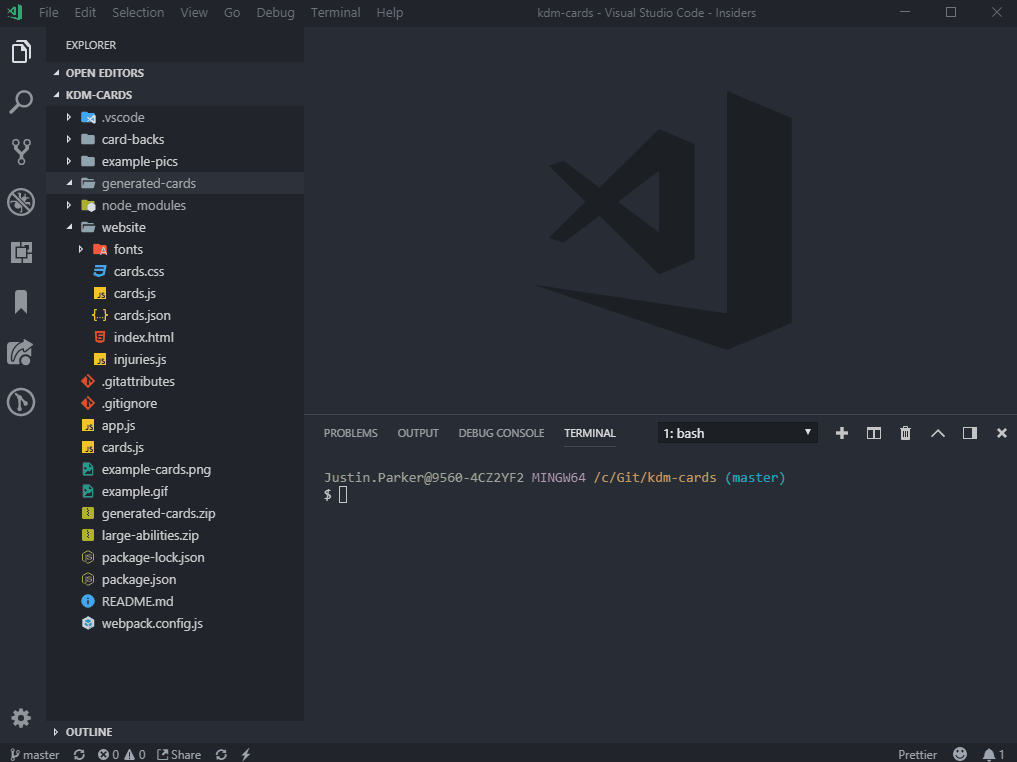This screenshot has width=1017, height=762.
Task: Open the Source Control view
Action: click(x=21, y=152)
